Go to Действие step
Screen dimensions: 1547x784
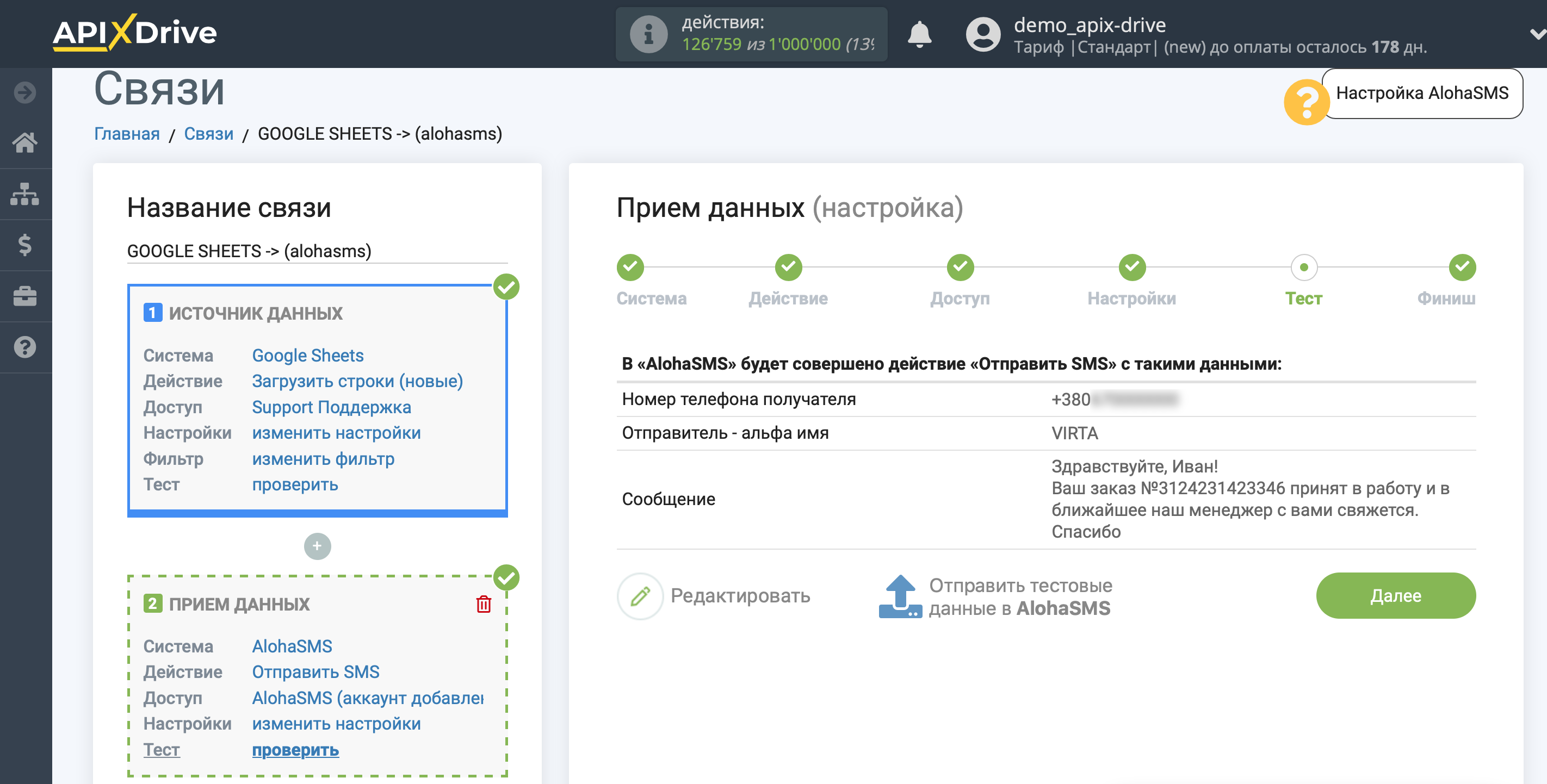pos(788,267)
